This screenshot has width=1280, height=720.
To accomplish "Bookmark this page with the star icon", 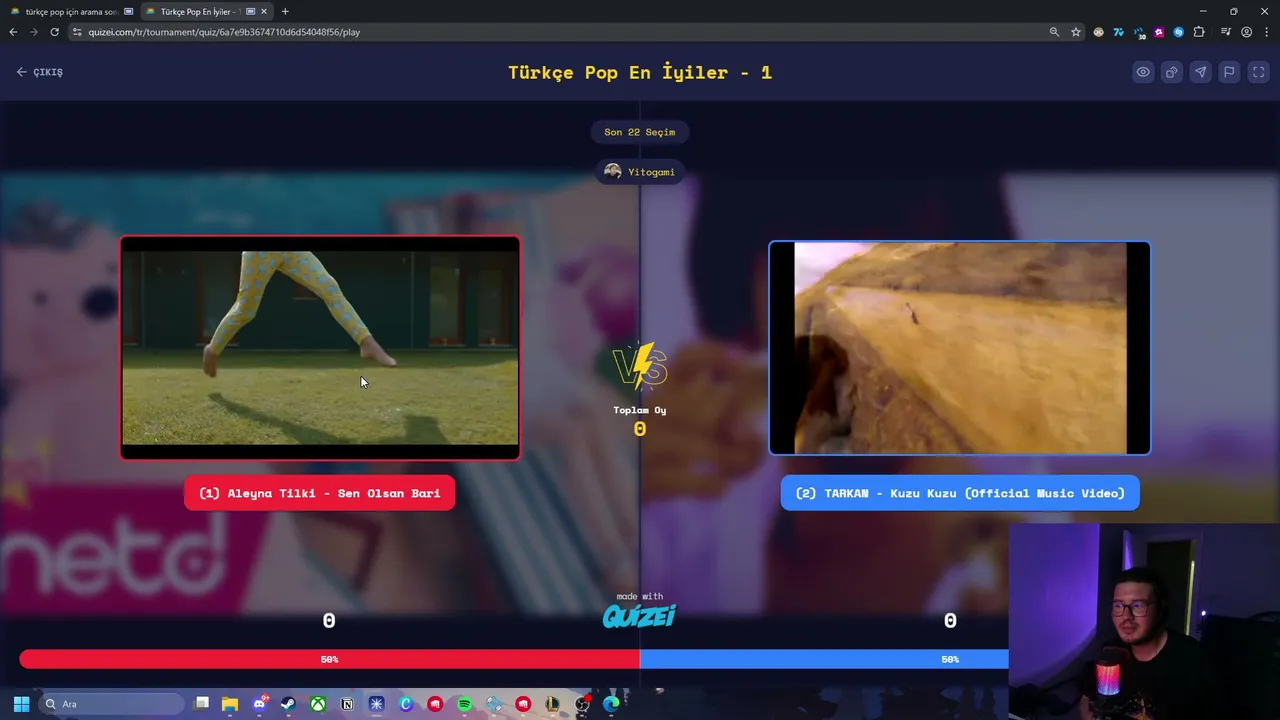I will click(1076, 32).
